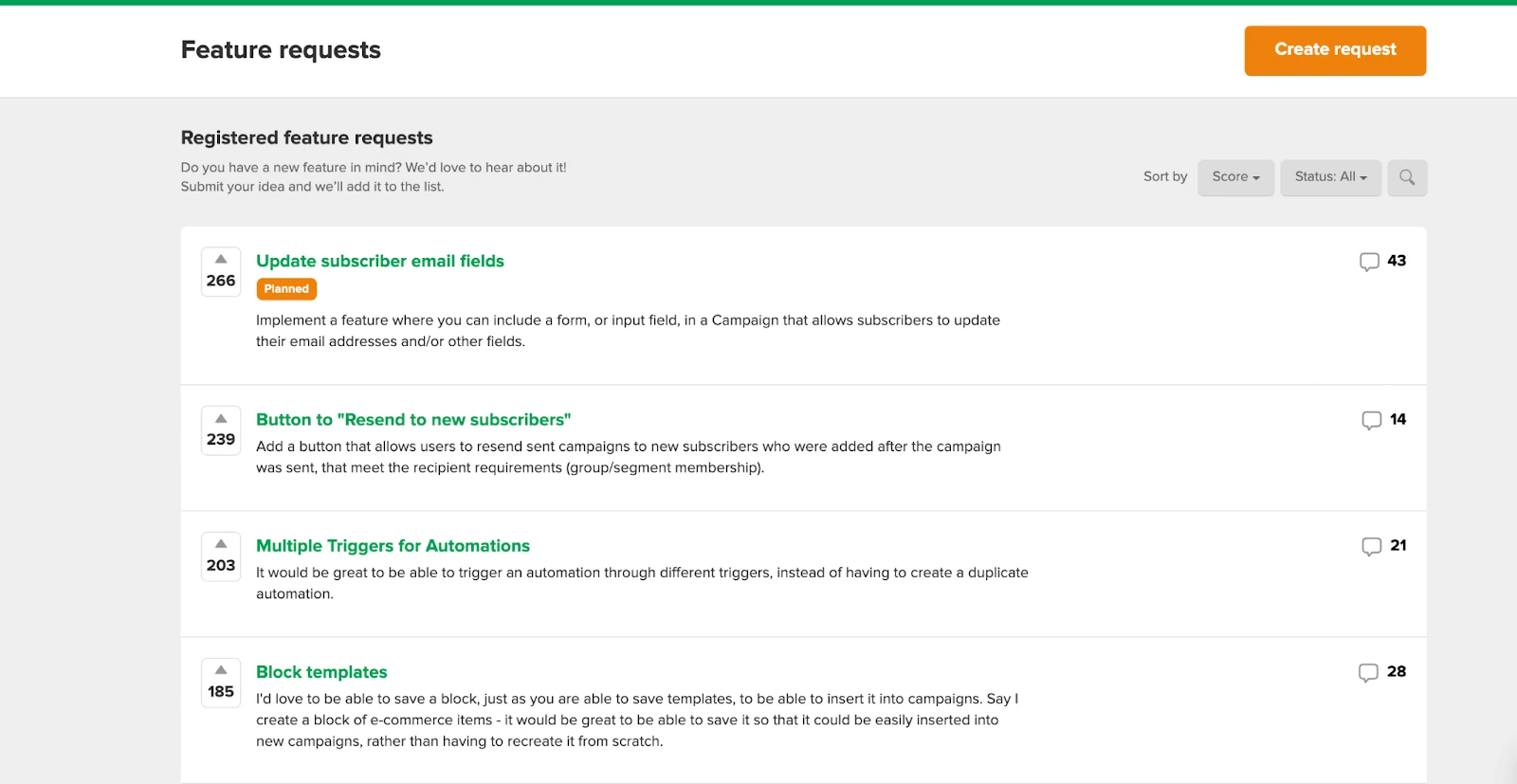Click the 266 vote score box
This screenshot has width=1517, height=784.
coord(221,281)
